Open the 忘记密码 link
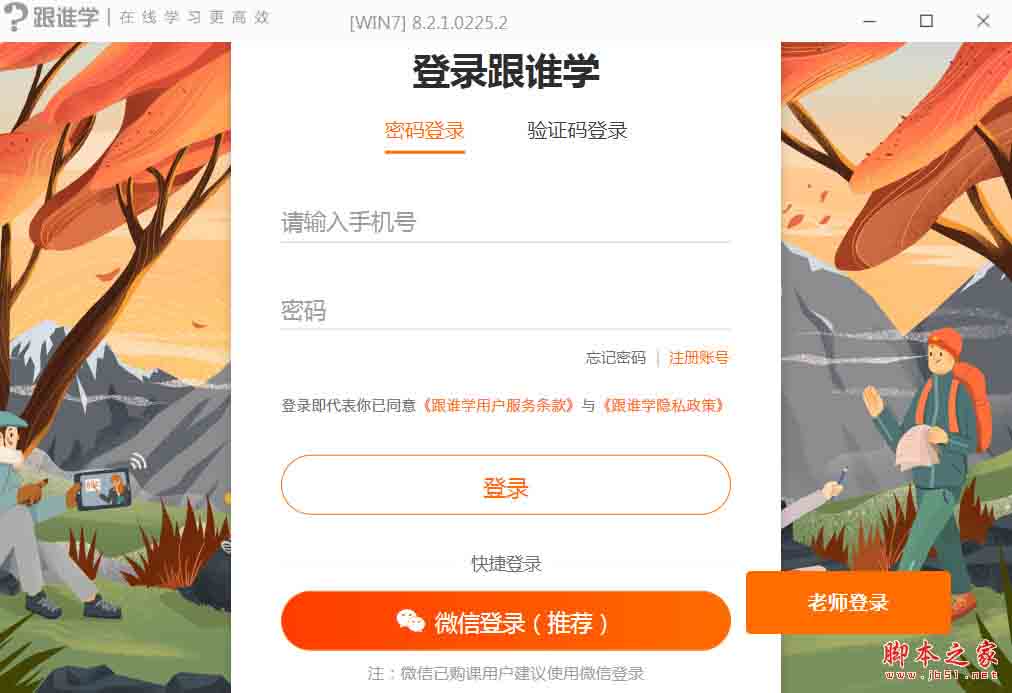Screen dimensions: 1012x693 click(x=616, y=357)
